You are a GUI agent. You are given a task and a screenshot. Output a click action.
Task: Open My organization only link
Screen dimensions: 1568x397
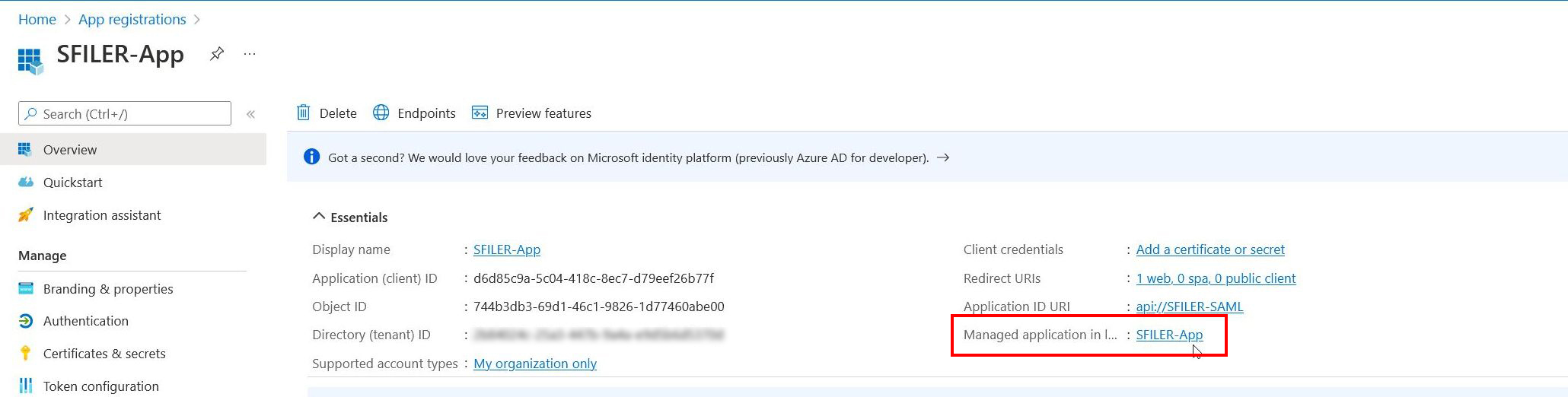coord(535,364)
